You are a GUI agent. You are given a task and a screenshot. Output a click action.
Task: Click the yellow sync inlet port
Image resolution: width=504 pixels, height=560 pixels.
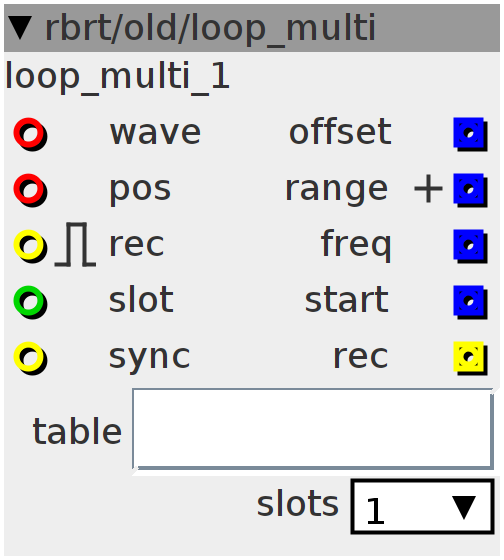(x=30, y=358)
